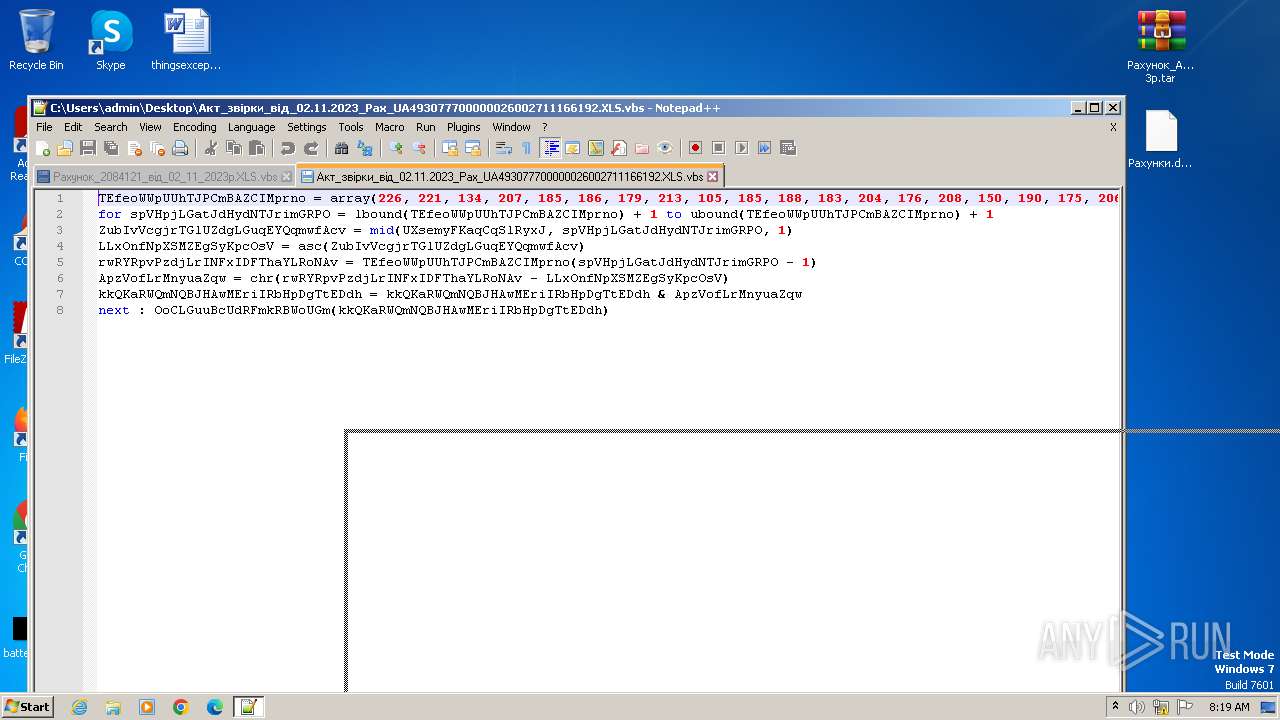Close document X in menu bar
Image resolution: width=1280 pixels, height=720 pixels.
pyautogui.click(x=1113, y=127)
